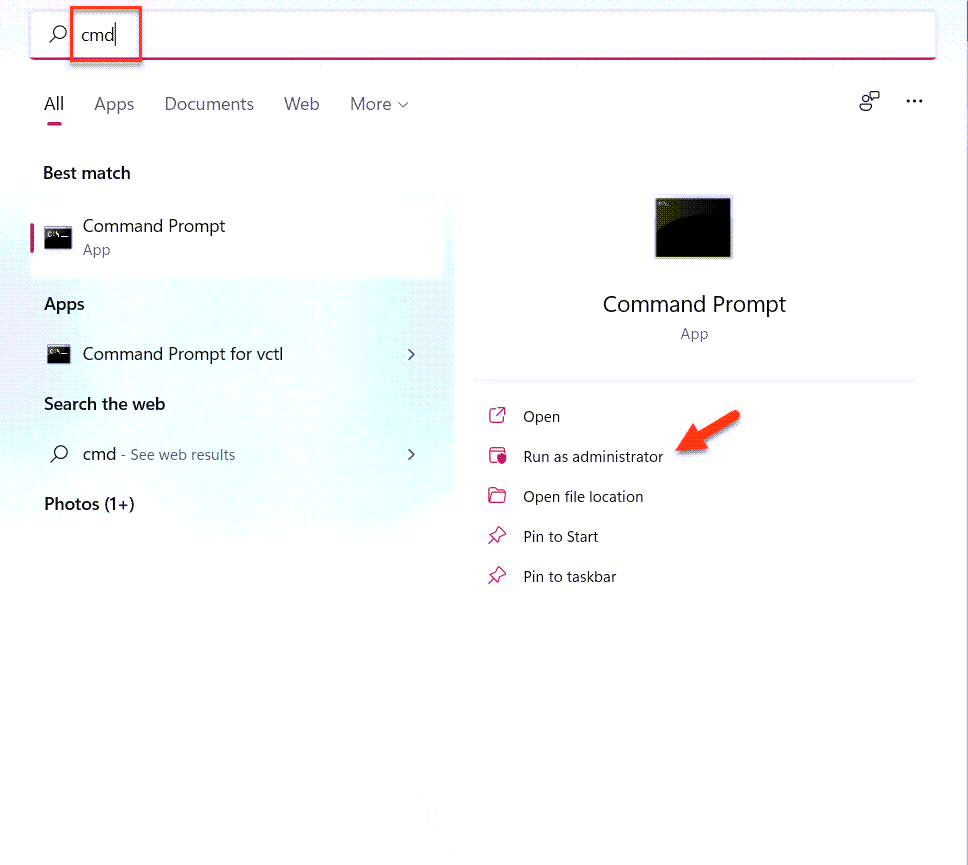Expand Command Prompt for vctl chevron

[x=412, y=354]
